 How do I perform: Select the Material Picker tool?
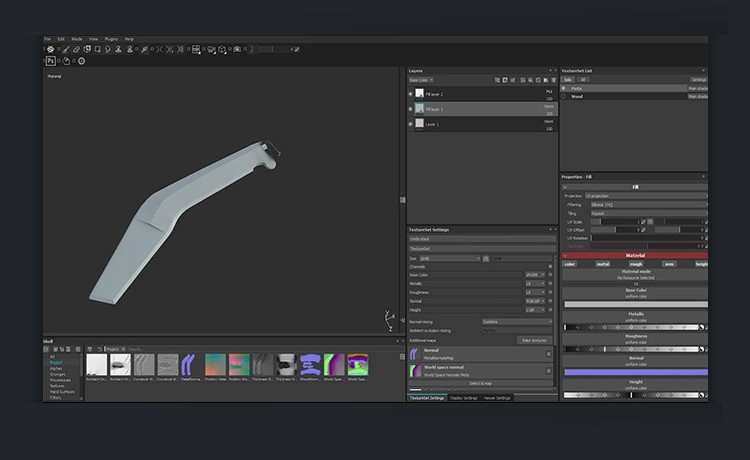click(144, 49)
